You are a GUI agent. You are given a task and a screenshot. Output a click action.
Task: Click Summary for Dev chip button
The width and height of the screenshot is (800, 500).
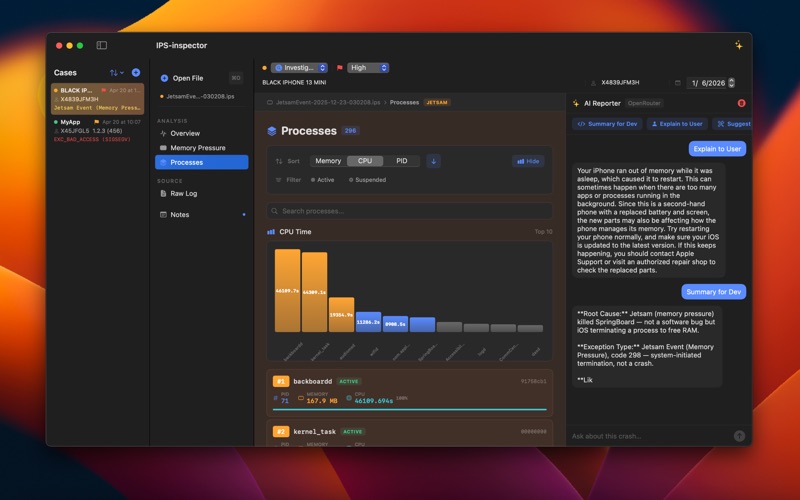pyautogui.click(x=607, y=123)
